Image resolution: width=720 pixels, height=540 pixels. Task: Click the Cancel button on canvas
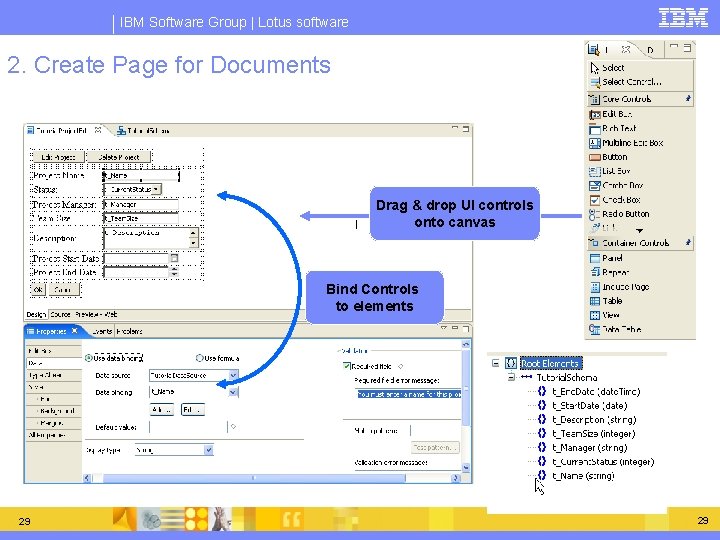click(63, 290)
